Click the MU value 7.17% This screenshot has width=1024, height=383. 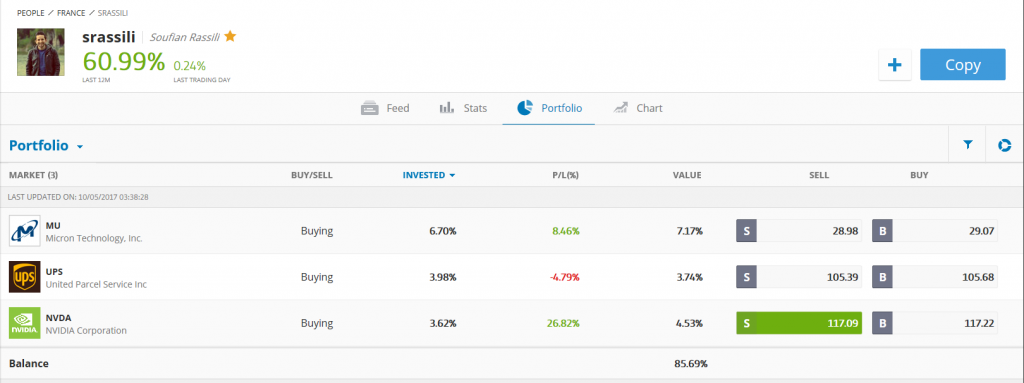[x=690, y=231]
